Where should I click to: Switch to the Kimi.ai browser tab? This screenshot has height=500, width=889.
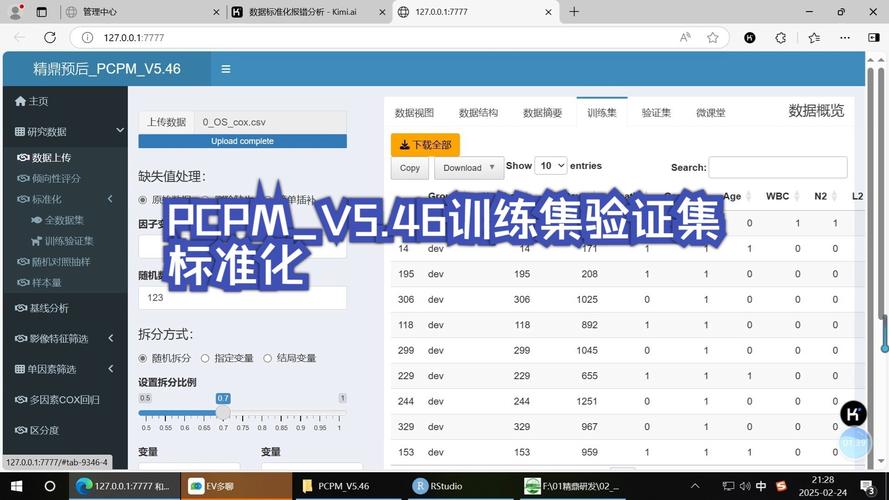pos(308,11)
